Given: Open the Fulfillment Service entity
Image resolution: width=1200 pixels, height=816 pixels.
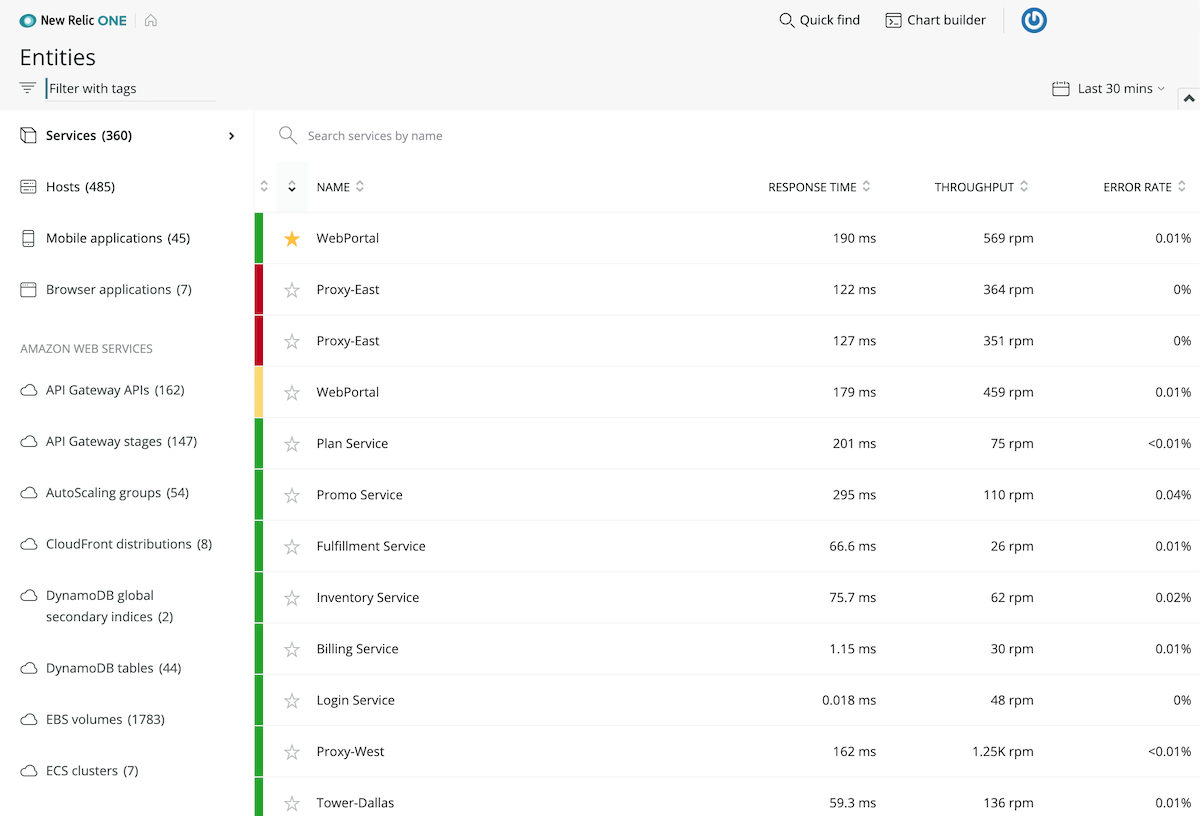Looking at the screenshot, I should (371, 546).
